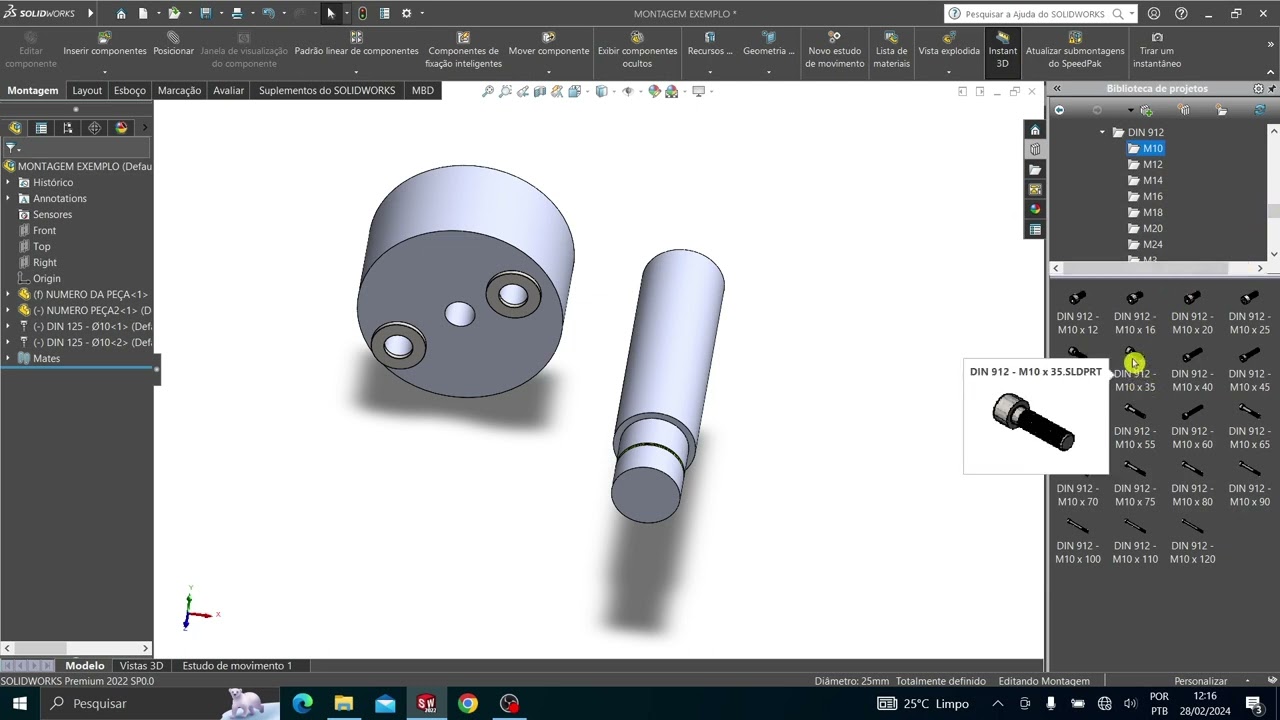This screenshot has height=720, width=1280.
Task: Open Inserir componentes dropdown arrow
Action: 105,72
